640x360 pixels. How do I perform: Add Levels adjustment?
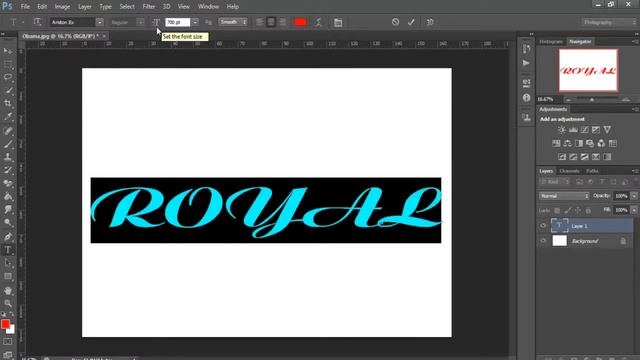tap(573, 130)
